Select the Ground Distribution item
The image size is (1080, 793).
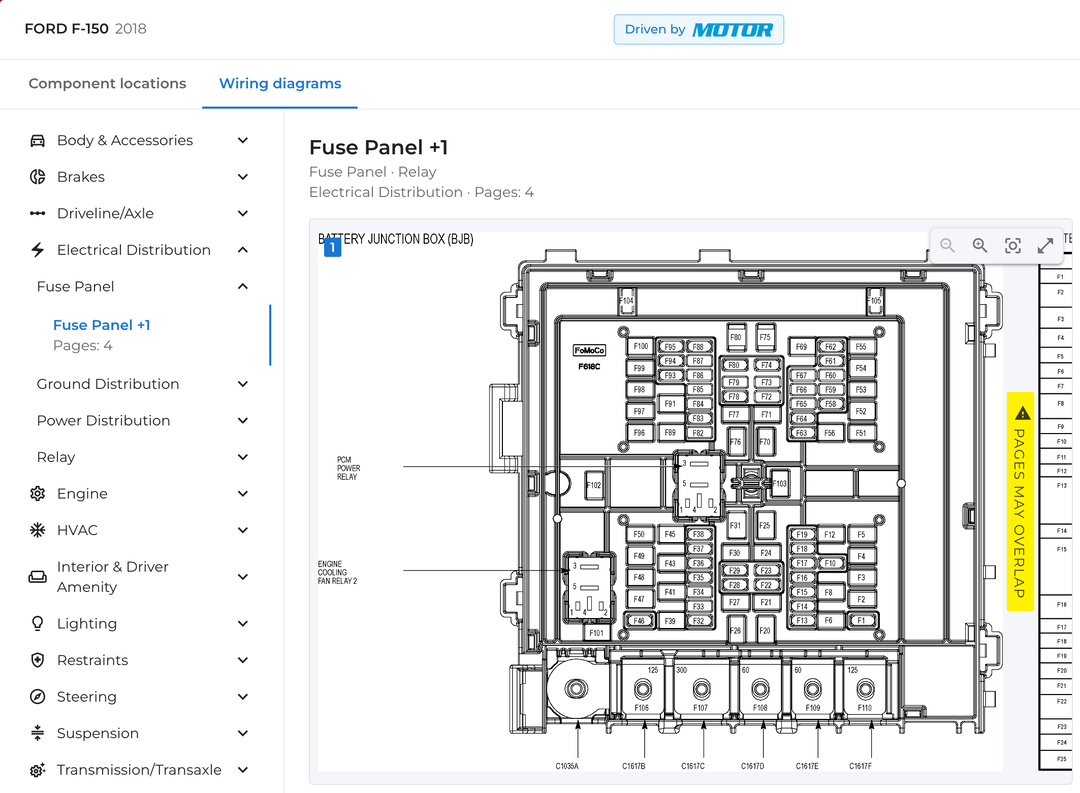tap(108, 384)
